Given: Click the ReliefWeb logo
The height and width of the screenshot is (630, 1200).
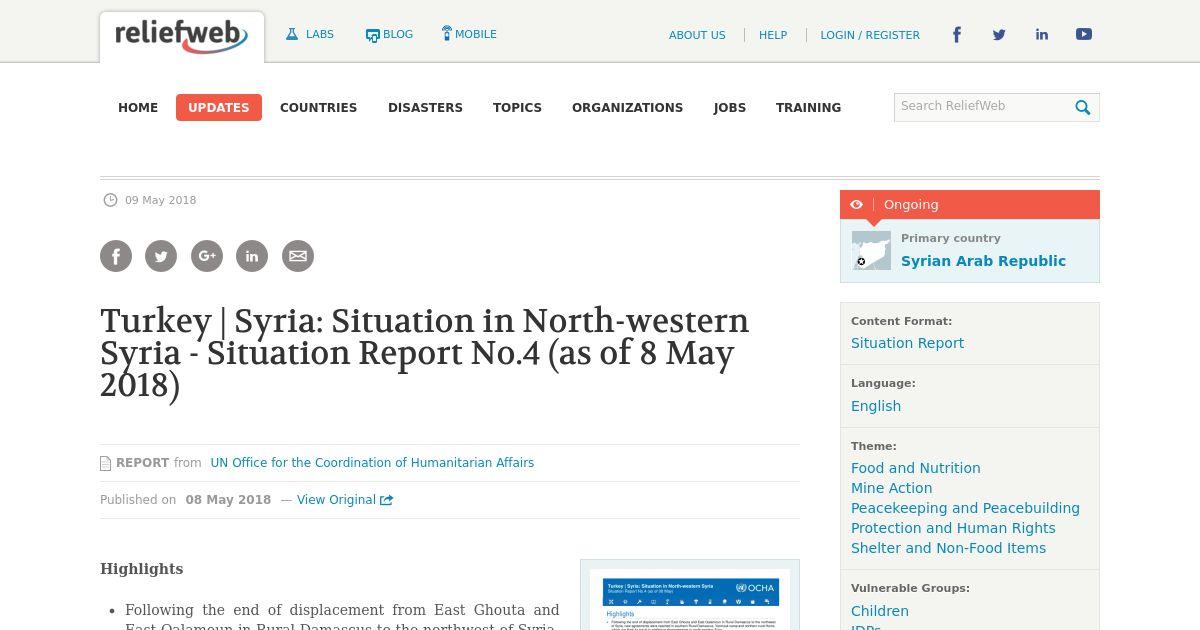Looking at the screenshot, I should (x=181, y=37).
